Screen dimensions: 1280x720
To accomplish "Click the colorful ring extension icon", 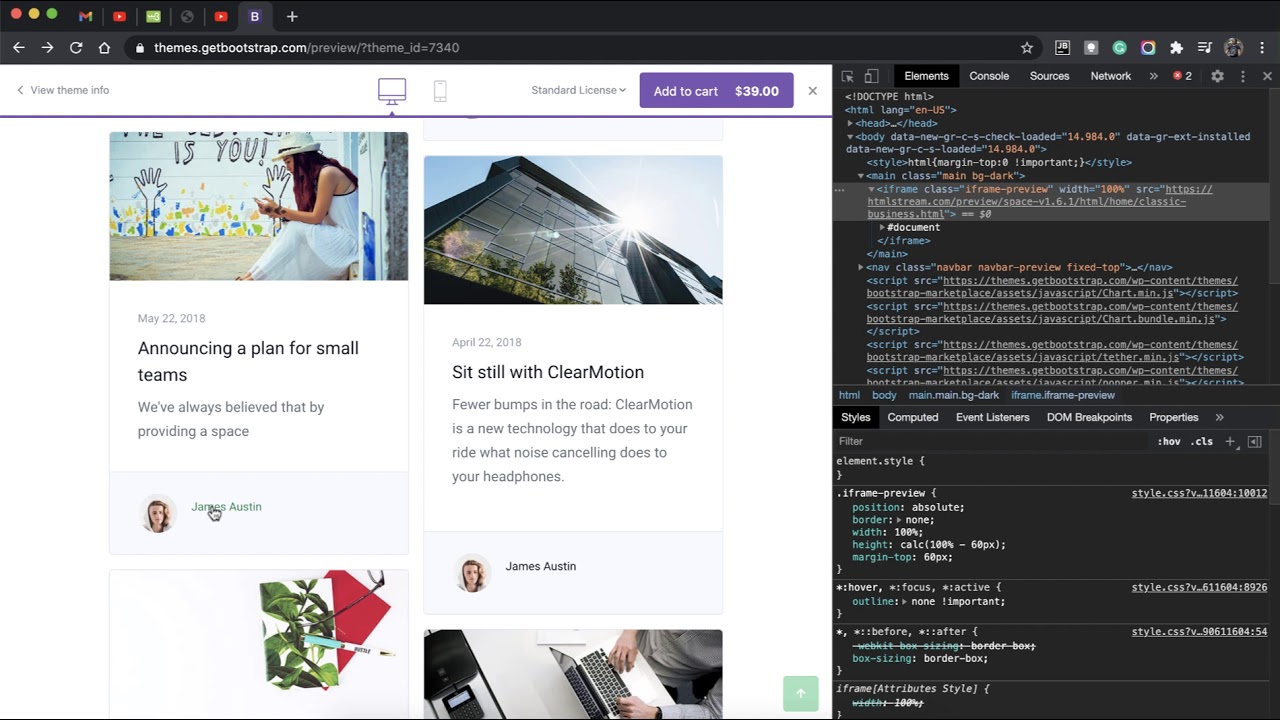I will pyautogui.click(x=1148, y=47).
